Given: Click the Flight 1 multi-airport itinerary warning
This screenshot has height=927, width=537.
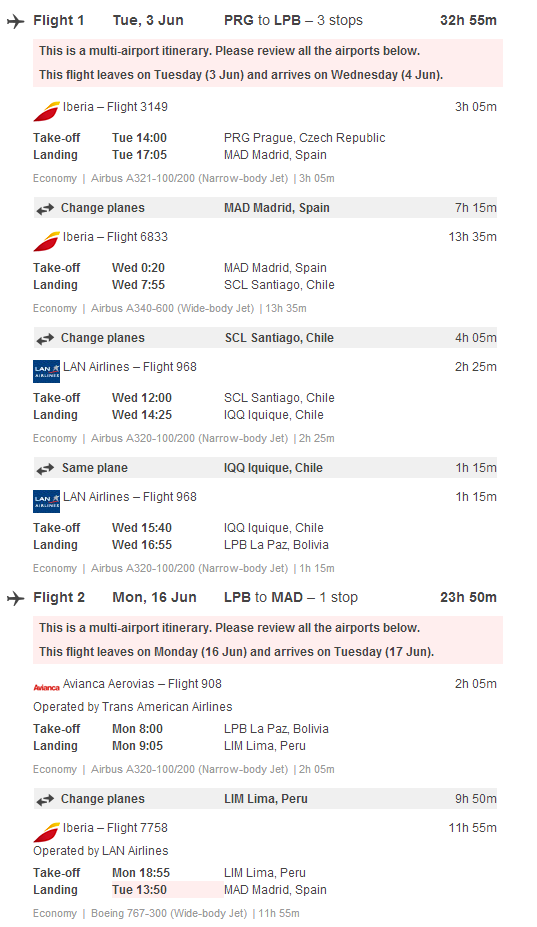Looking at the screenshot, I should 229,51.
